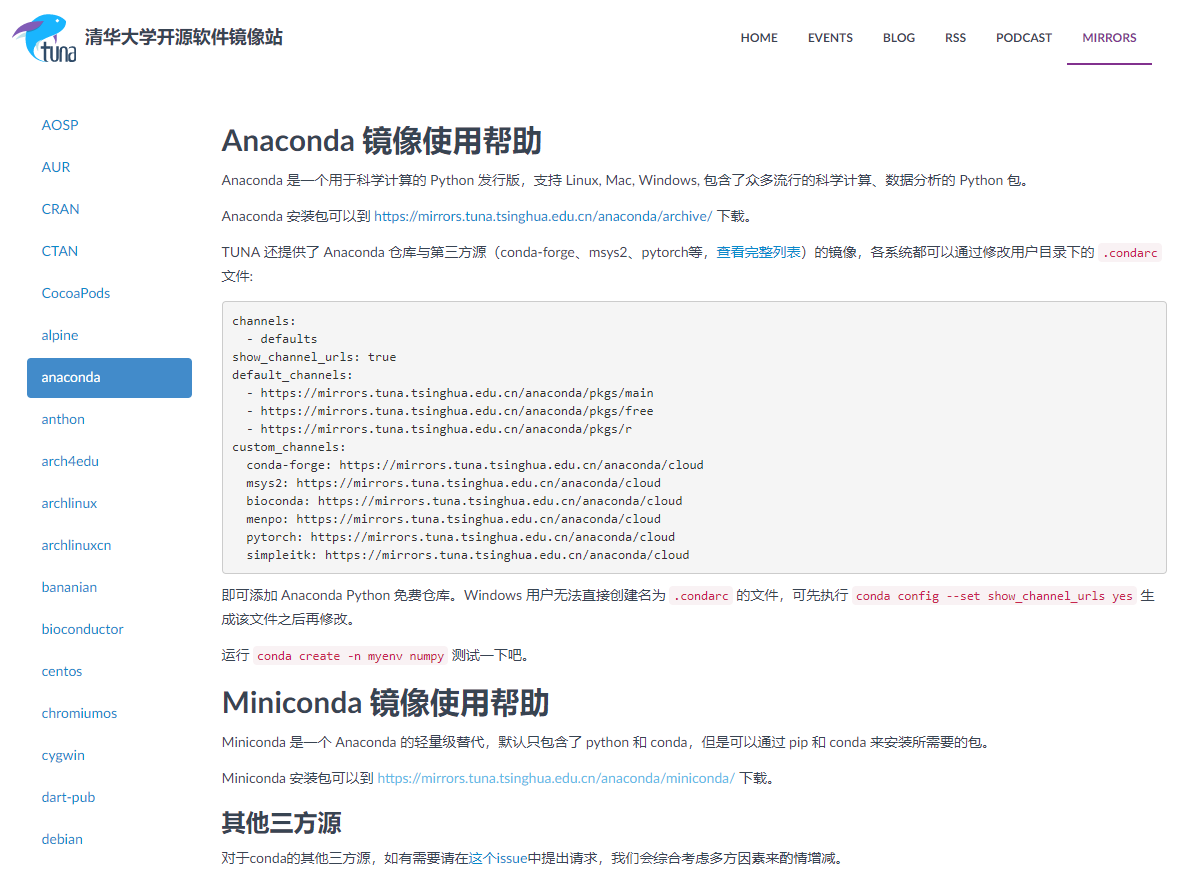Open the HOME navigation item

tap(758, 38)
